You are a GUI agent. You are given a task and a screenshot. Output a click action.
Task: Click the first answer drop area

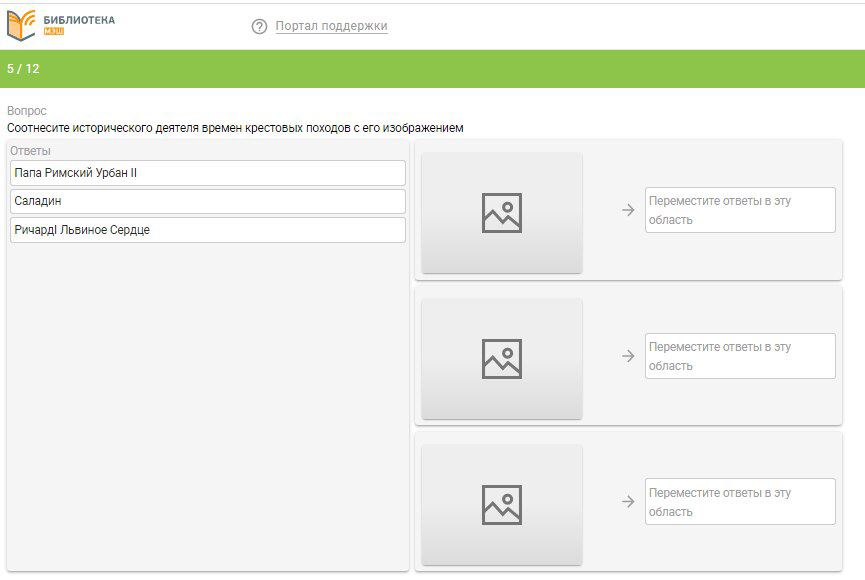pyautogui.click(x=740, y=210)
